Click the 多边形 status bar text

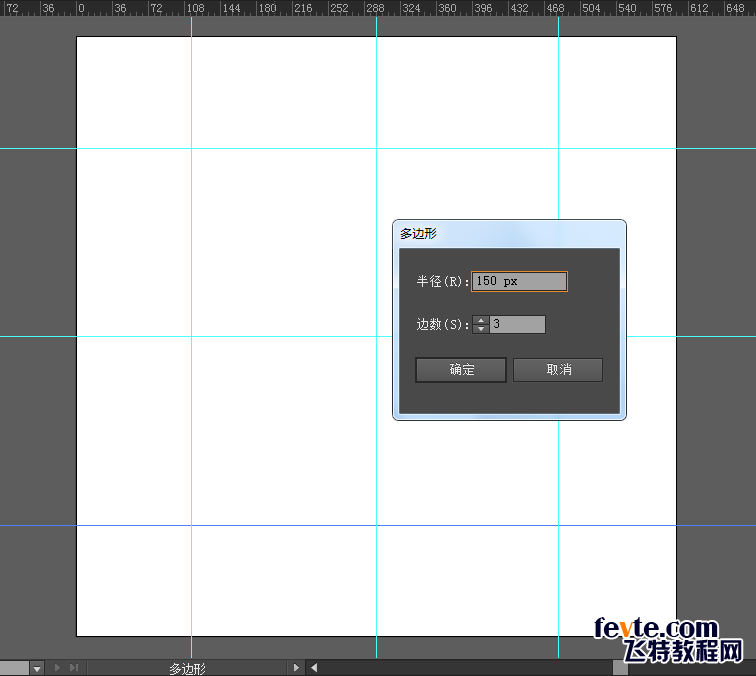188,669
